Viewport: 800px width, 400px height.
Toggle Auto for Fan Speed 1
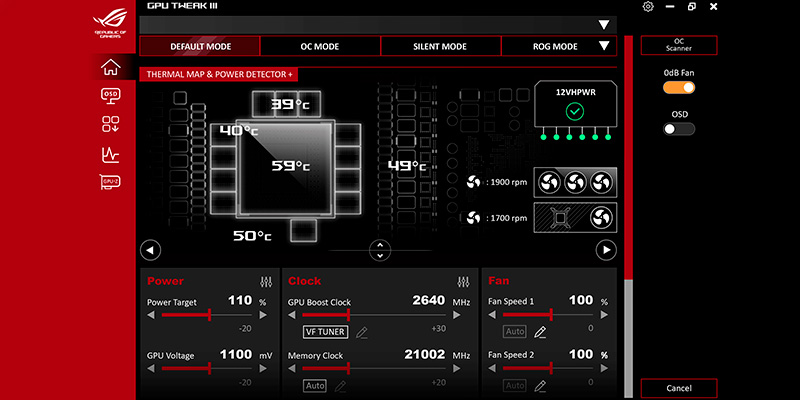514,332
